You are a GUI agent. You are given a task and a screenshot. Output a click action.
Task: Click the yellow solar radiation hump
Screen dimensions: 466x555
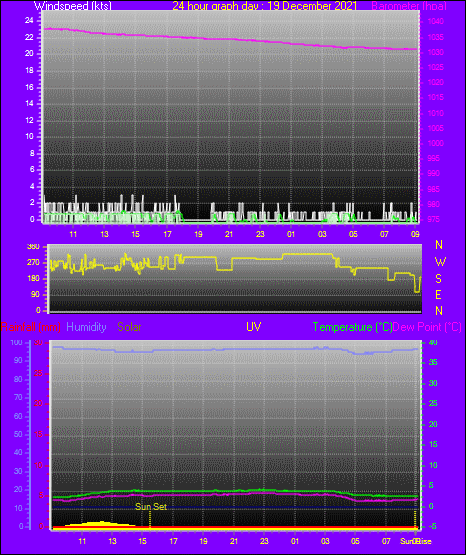click(100, 524)
